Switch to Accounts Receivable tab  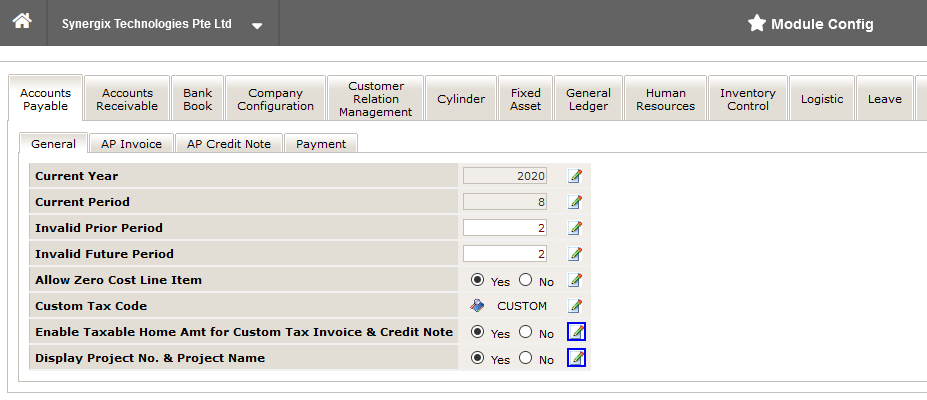point(127,99)
